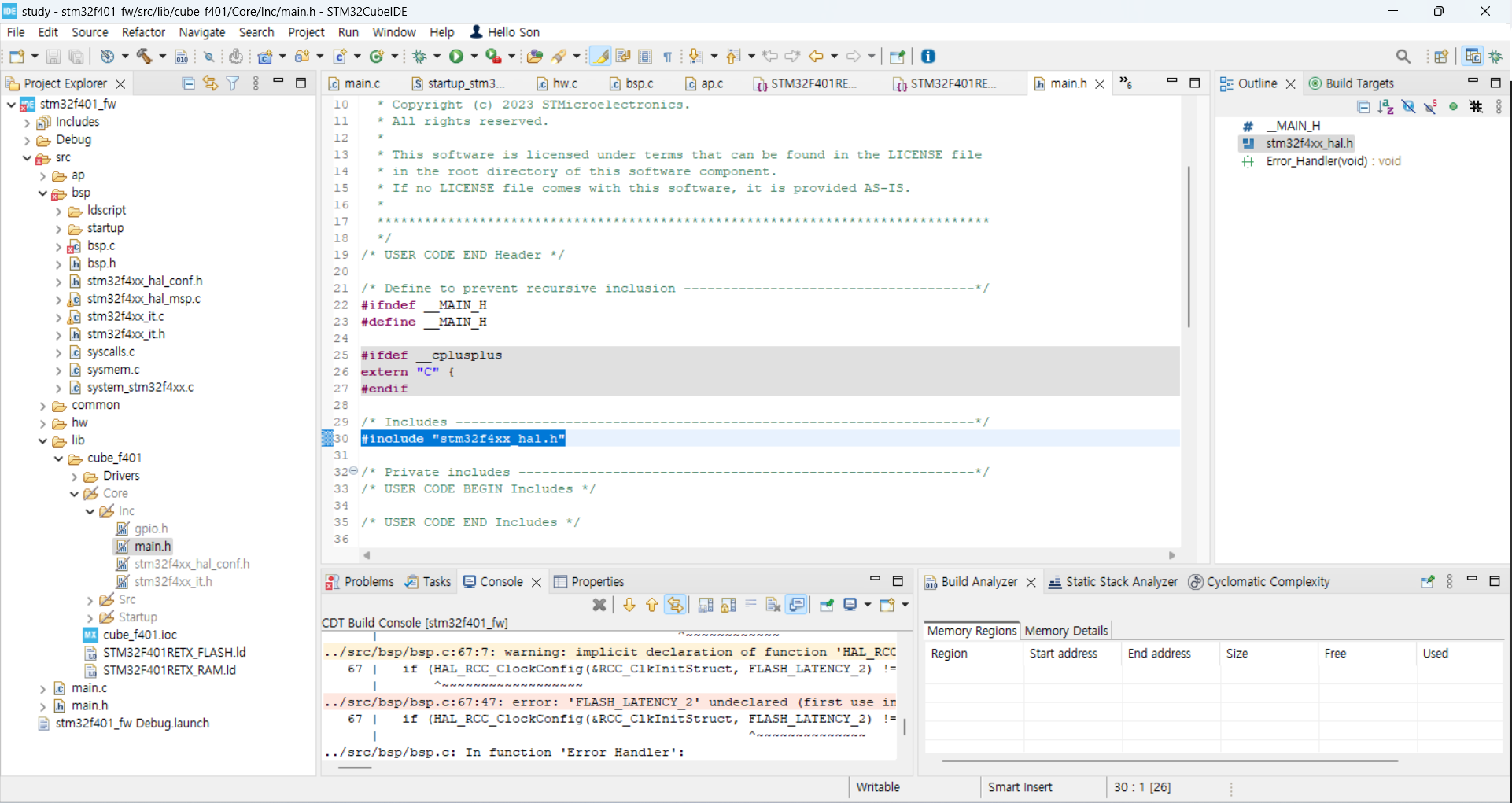Screen dimensions: 1512x803
Task: Click the Sort alphabetically icon in Outline
Action: (x=1386, y=106)
